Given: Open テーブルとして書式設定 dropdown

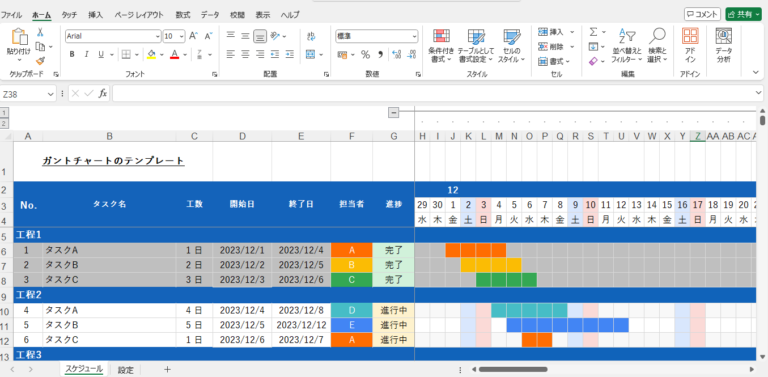Looking at the screenshot, I should click(x=476, y=46).
